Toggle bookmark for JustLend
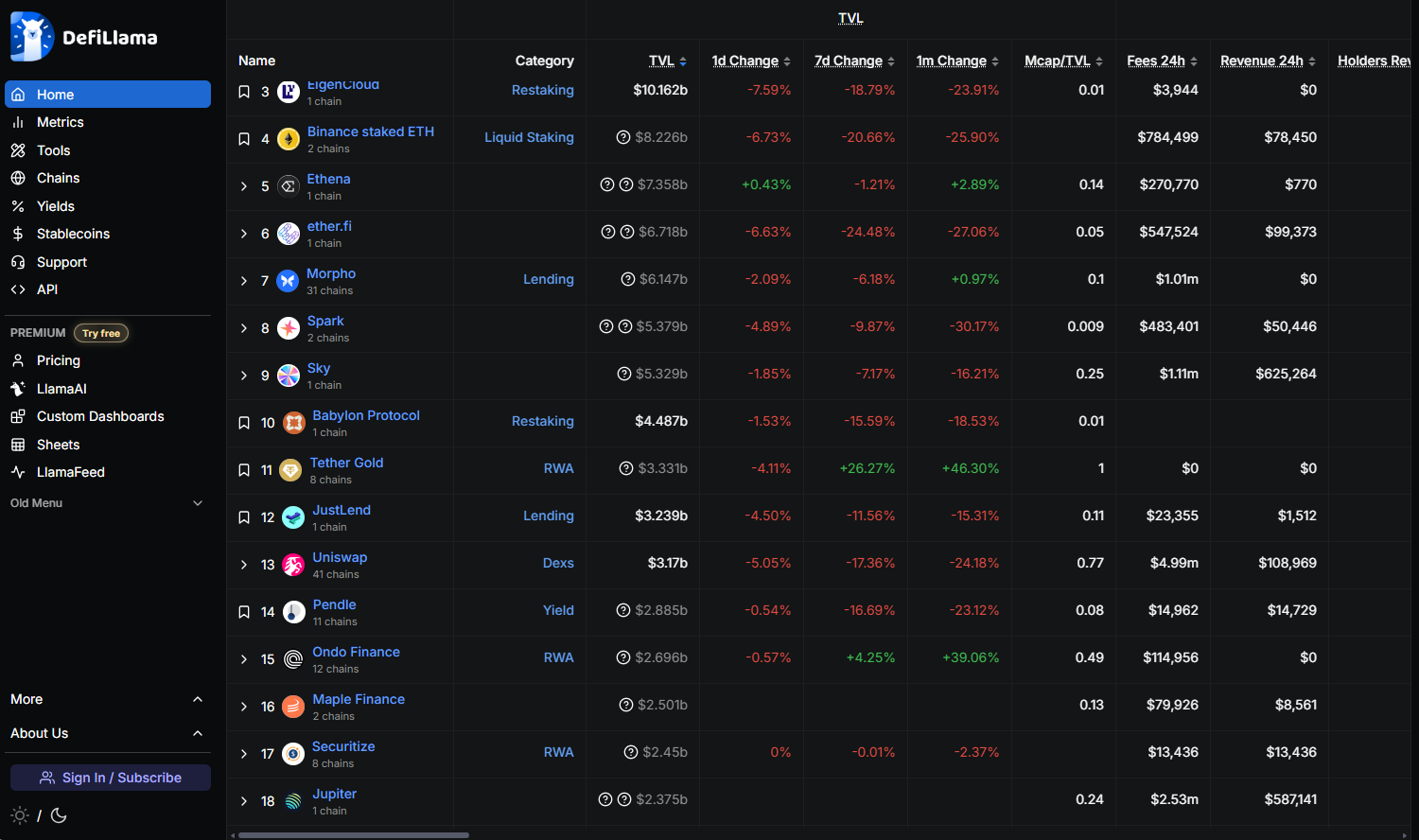Viewport: 1419px width, 840px height. coord(244,517)
